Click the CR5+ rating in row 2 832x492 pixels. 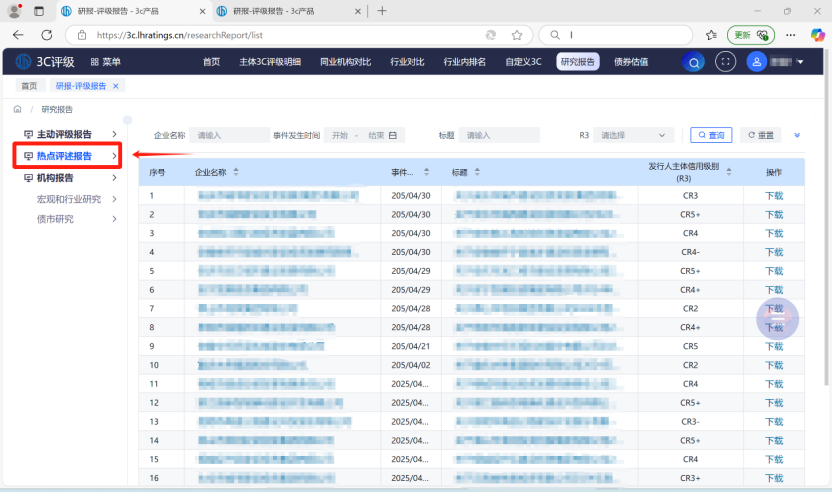click(x=690, y=215)
